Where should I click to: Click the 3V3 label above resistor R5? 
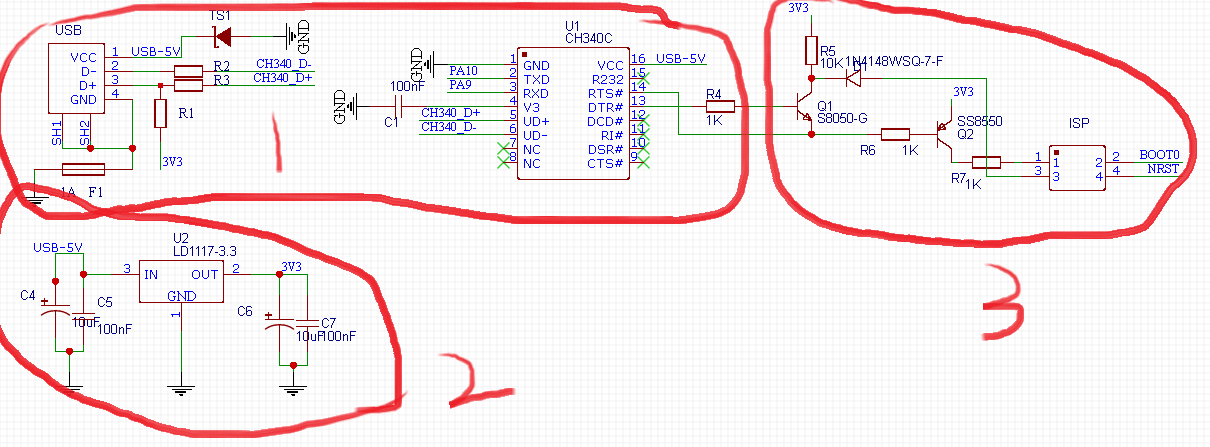pos(798,8)
